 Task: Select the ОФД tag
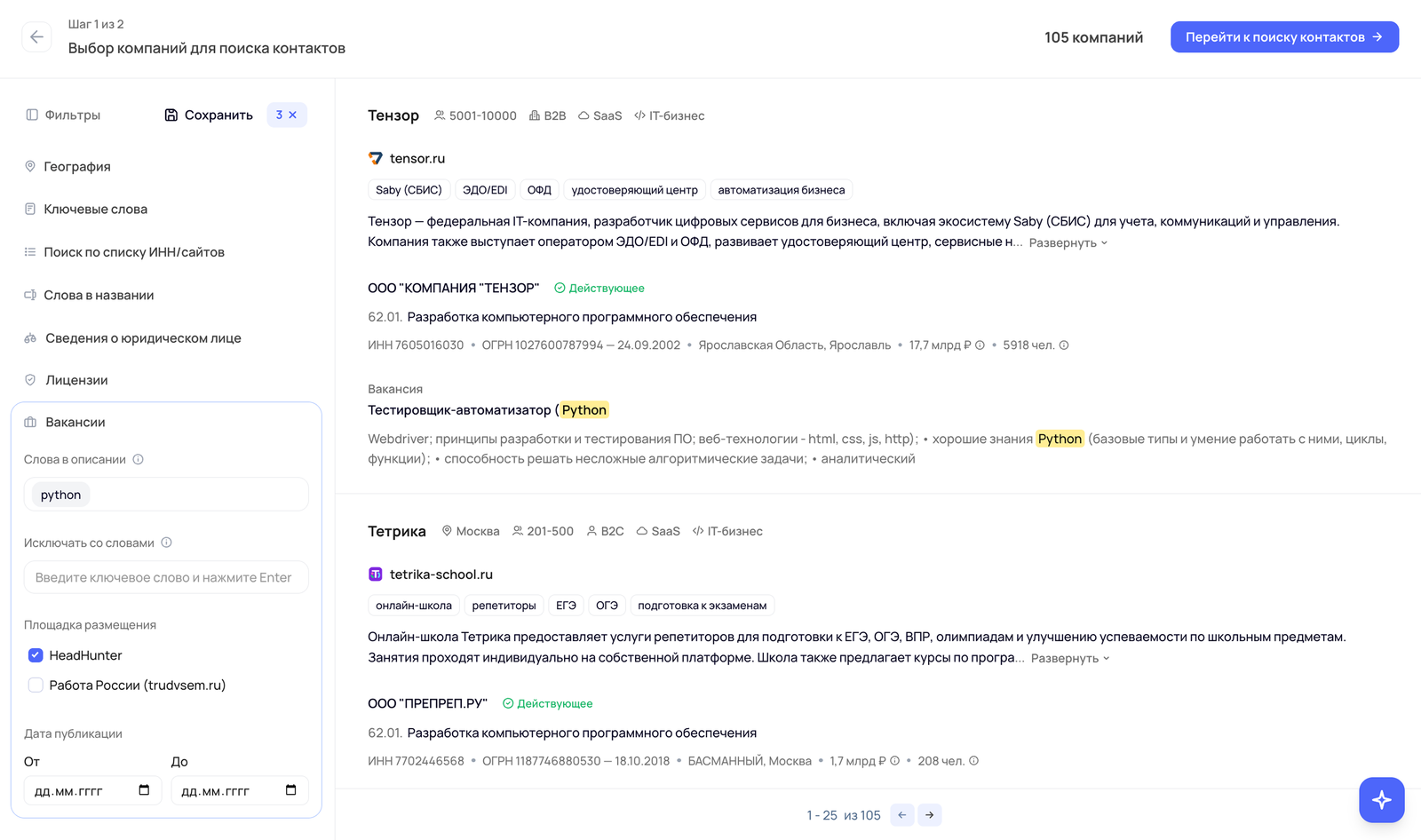point(539,190)
